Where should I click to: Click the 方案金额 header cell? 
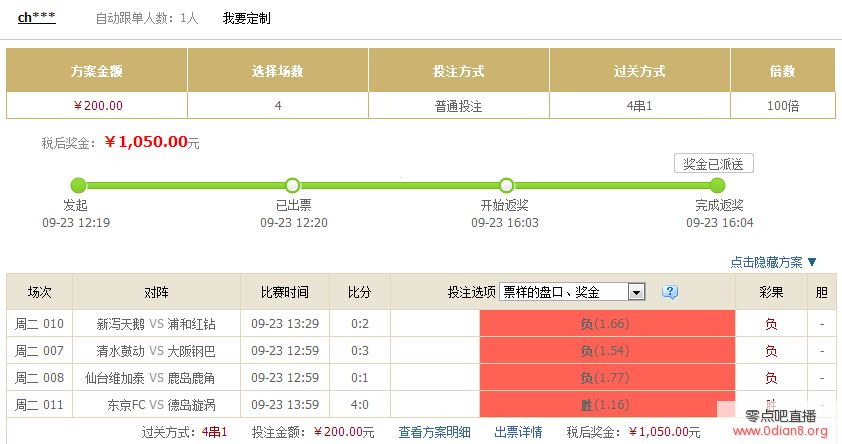(x=97, y=70)
